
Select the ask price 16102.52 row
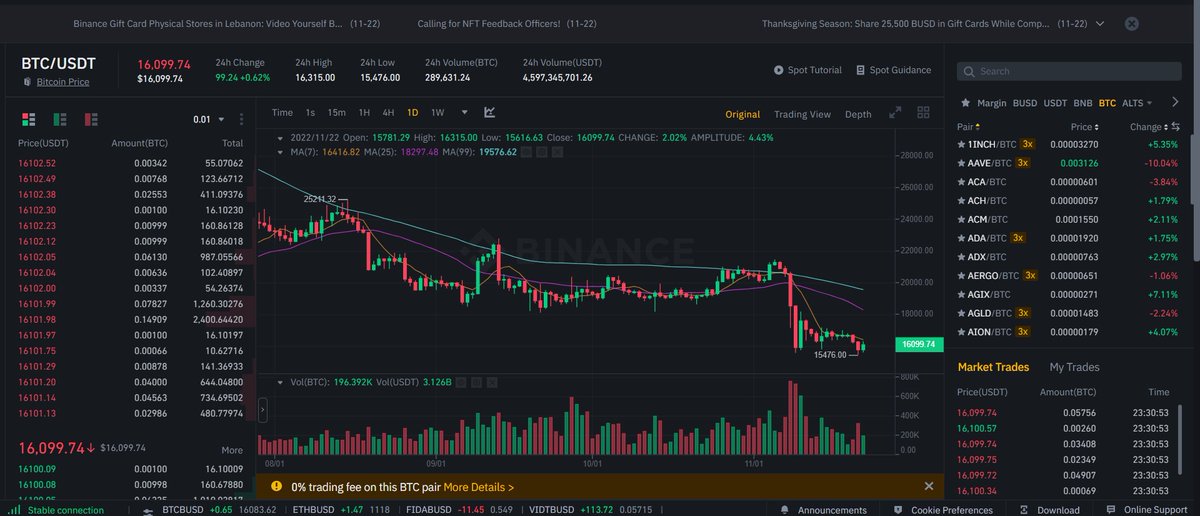click(132, 162)
